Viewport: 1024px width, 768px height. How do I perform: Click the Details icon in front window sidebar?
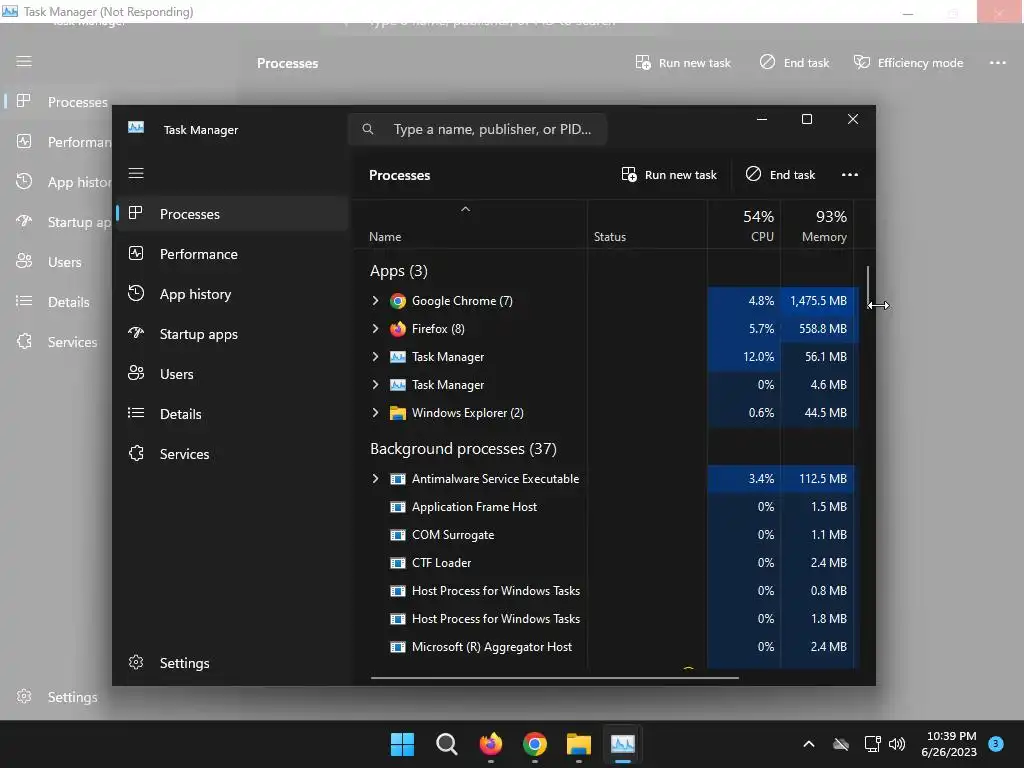pyautogui.click(x=136, y=413)
